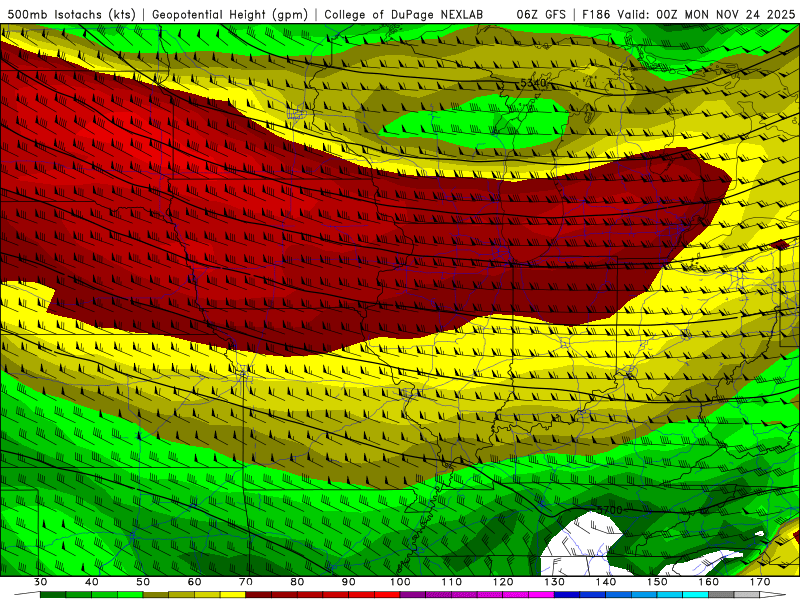Click the 5700 height contour label

[610, 510]
